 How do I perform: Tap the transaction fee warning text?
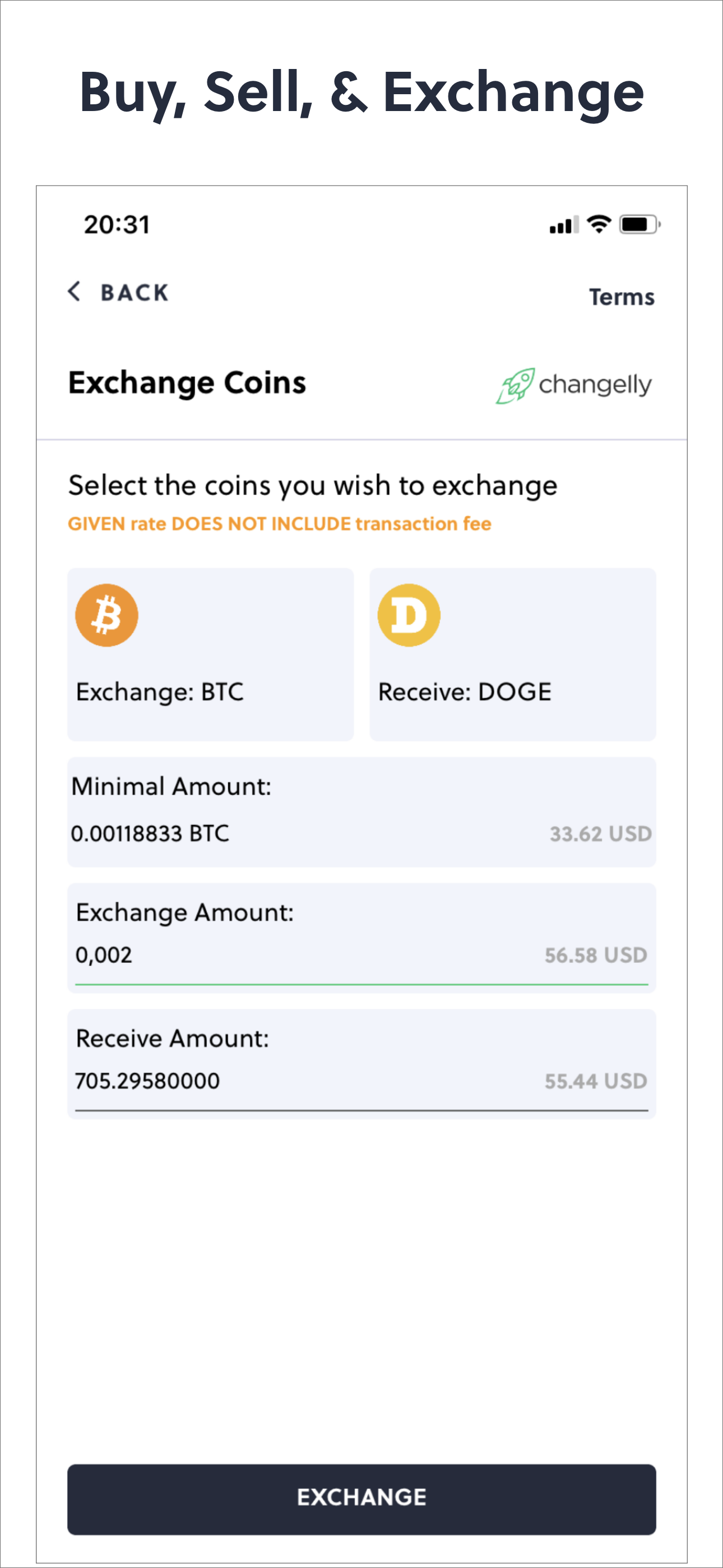point(279,524)
